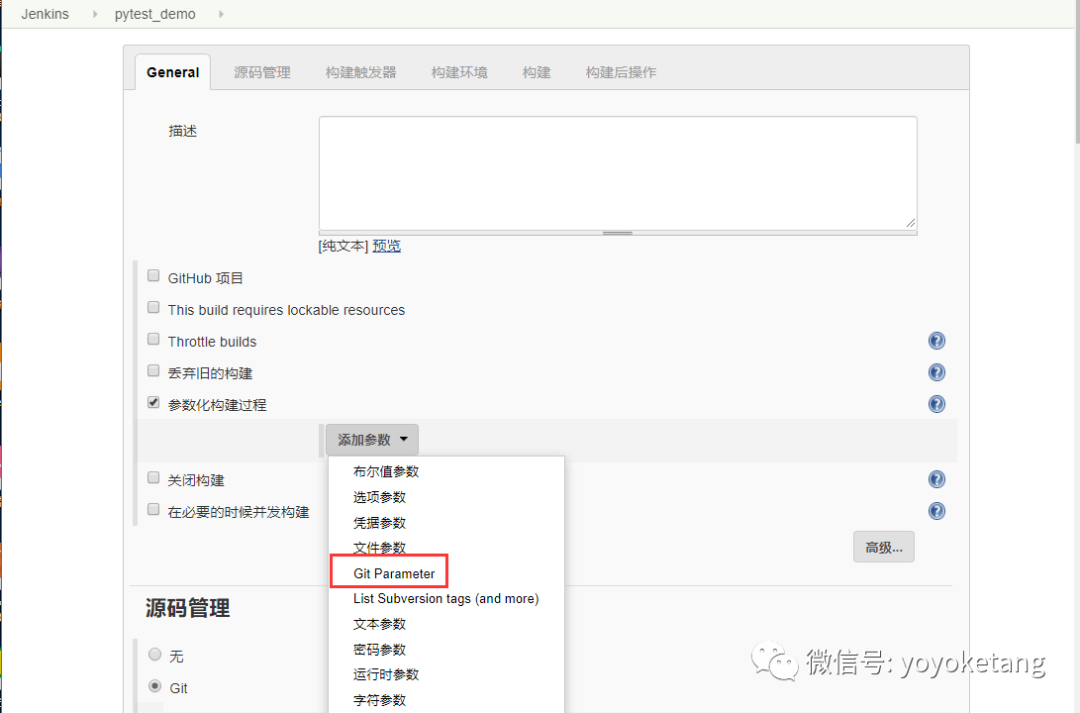This screenshot has width=1080, height=713.
Task: Click the 高级... button
Action: 884,547
